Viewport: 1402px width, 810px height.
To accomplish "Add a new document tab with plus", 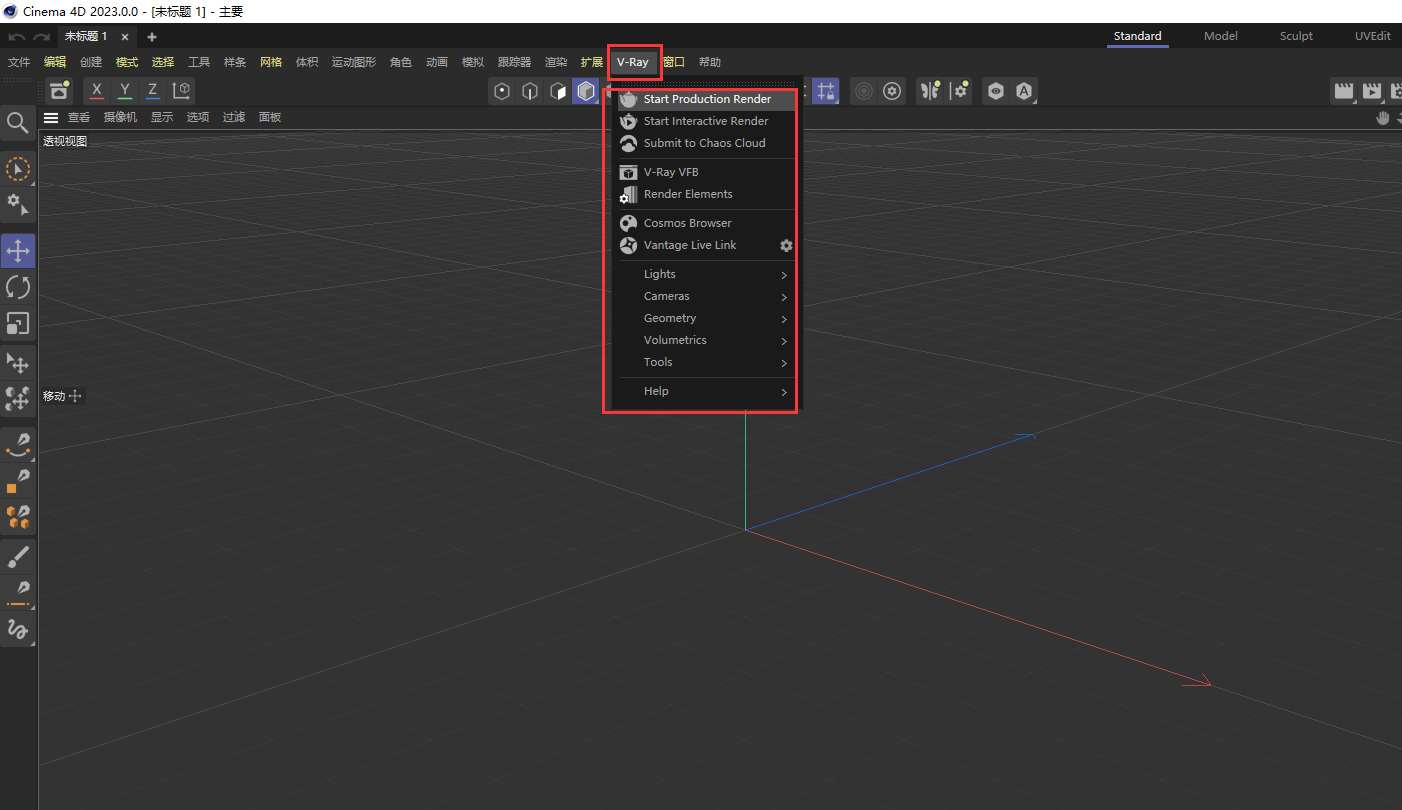I will (152, 37).
